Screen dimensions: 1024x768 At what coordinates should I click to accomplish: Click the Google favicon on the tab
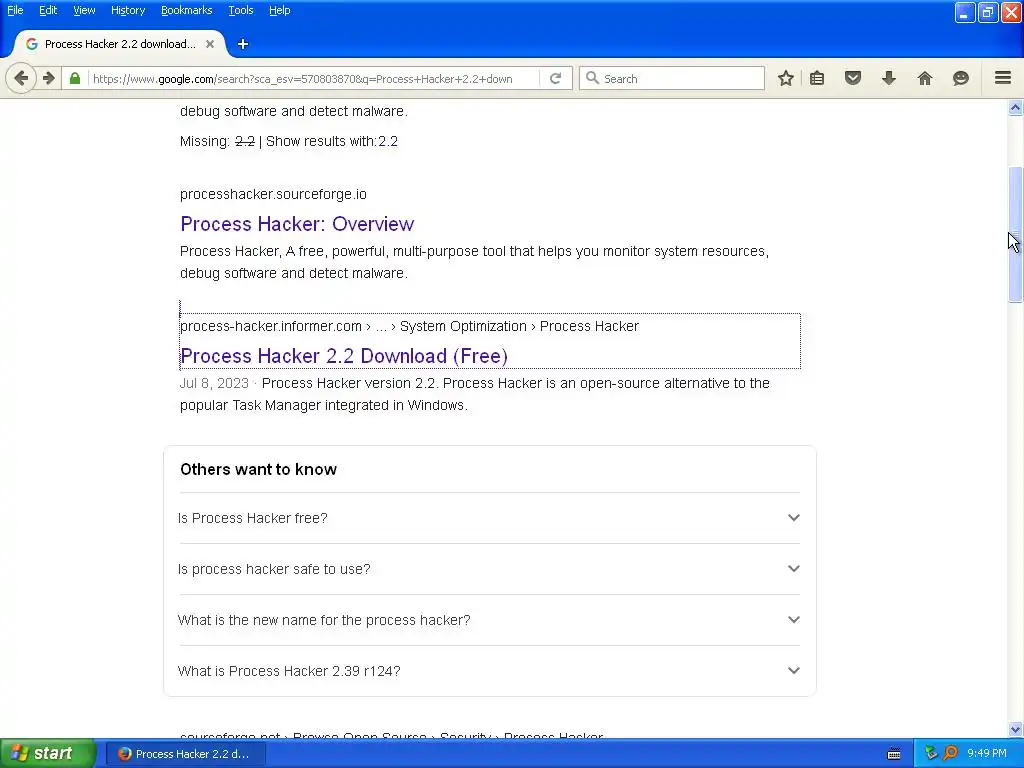pos(31,44)
